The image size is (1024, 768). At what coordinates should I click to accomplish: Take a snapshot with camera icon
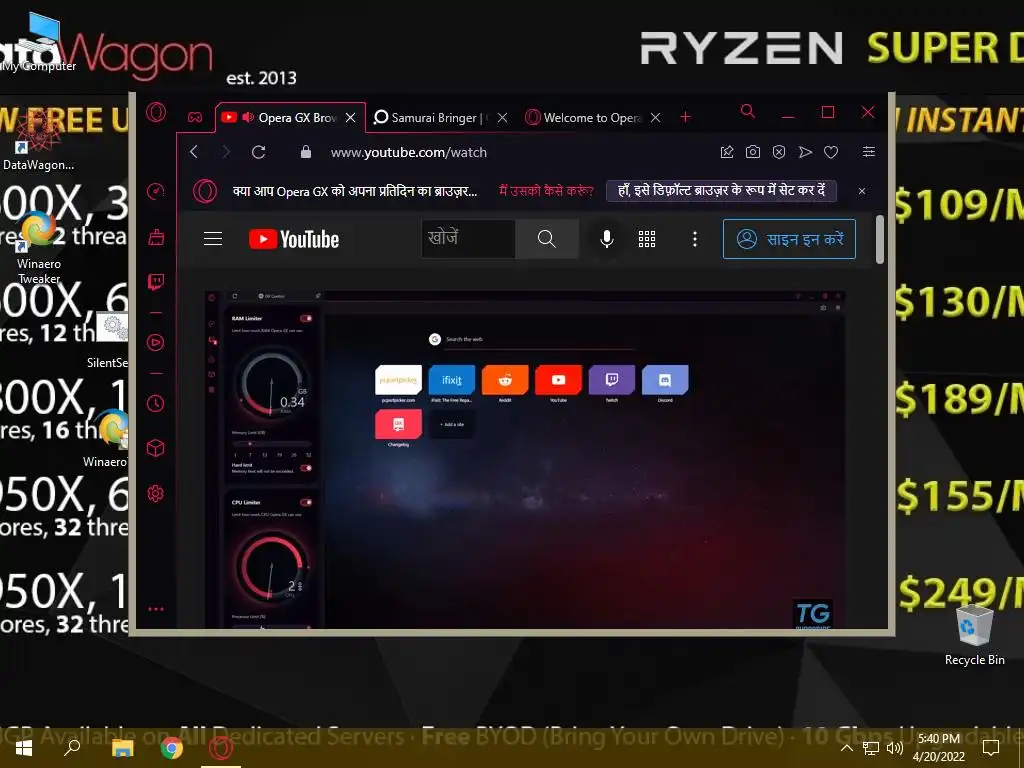pyautogui.click(x=753, y=152)
